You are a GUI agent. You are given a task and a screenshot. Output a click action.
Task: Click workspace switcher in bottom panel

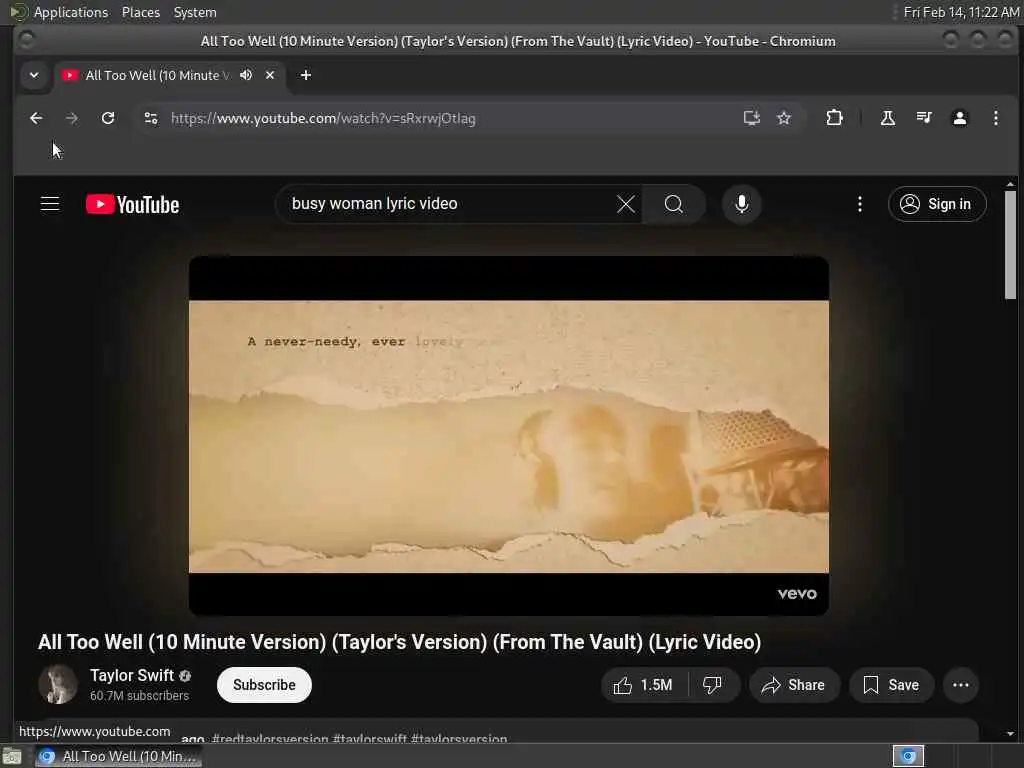pos(908,756)
